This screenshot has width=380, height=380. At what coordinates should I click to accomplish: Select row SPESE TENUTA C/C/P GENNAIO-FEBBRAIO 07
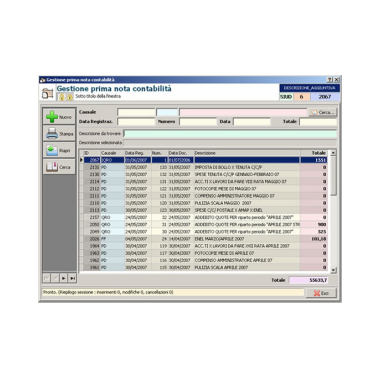point(205,174)
